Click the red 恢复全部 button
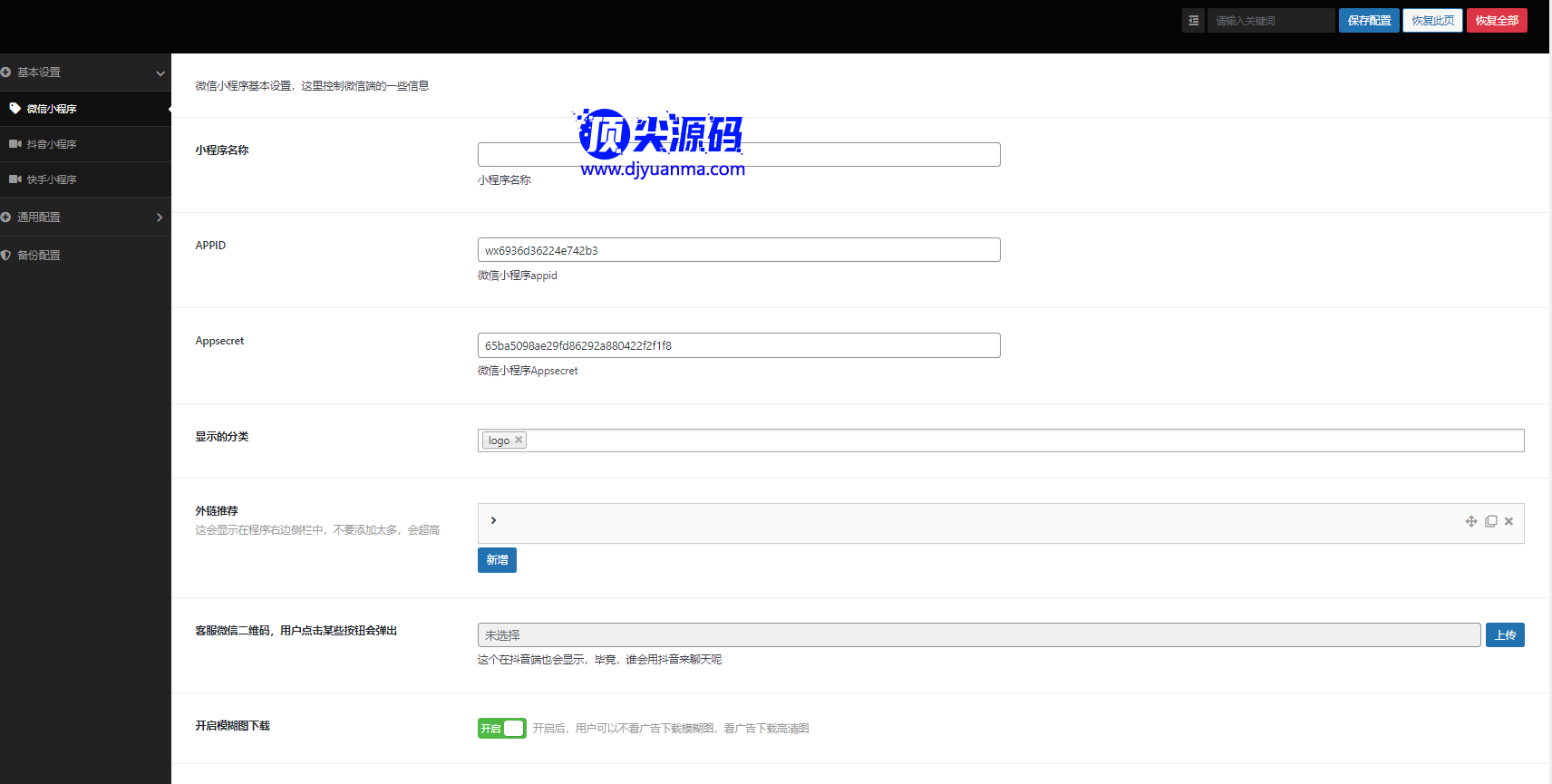The width and height of the screenshot is (1552, 784). (1496, 20)
